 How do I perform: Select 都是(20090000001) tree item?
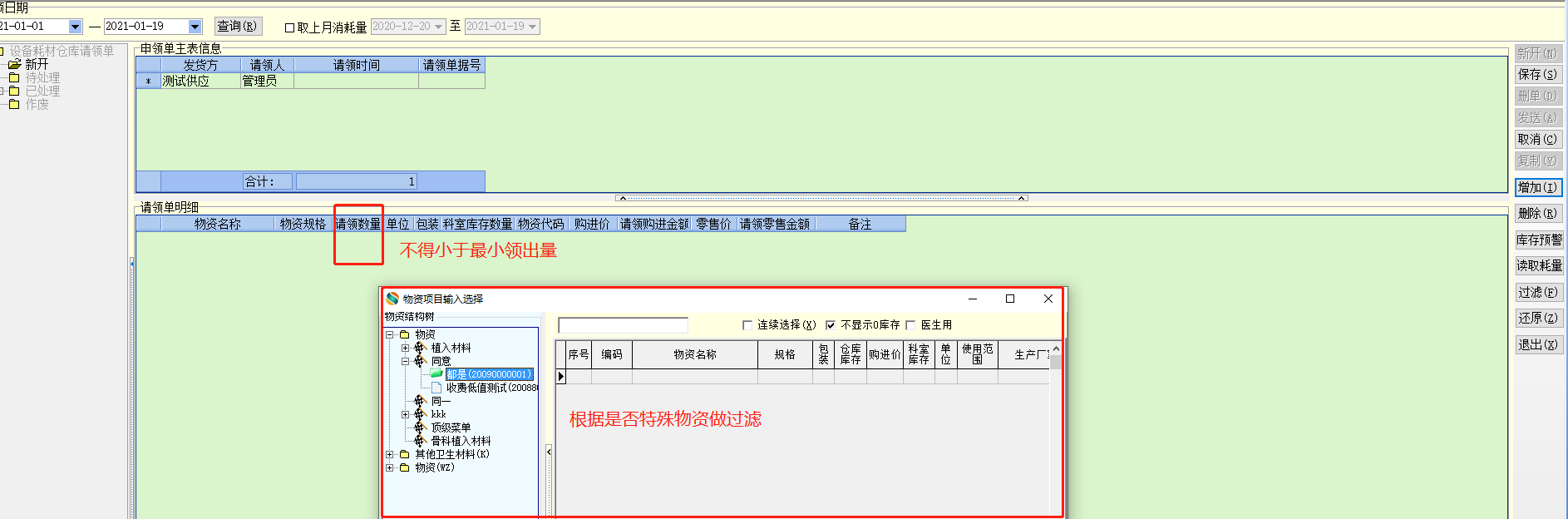[489, 374]
